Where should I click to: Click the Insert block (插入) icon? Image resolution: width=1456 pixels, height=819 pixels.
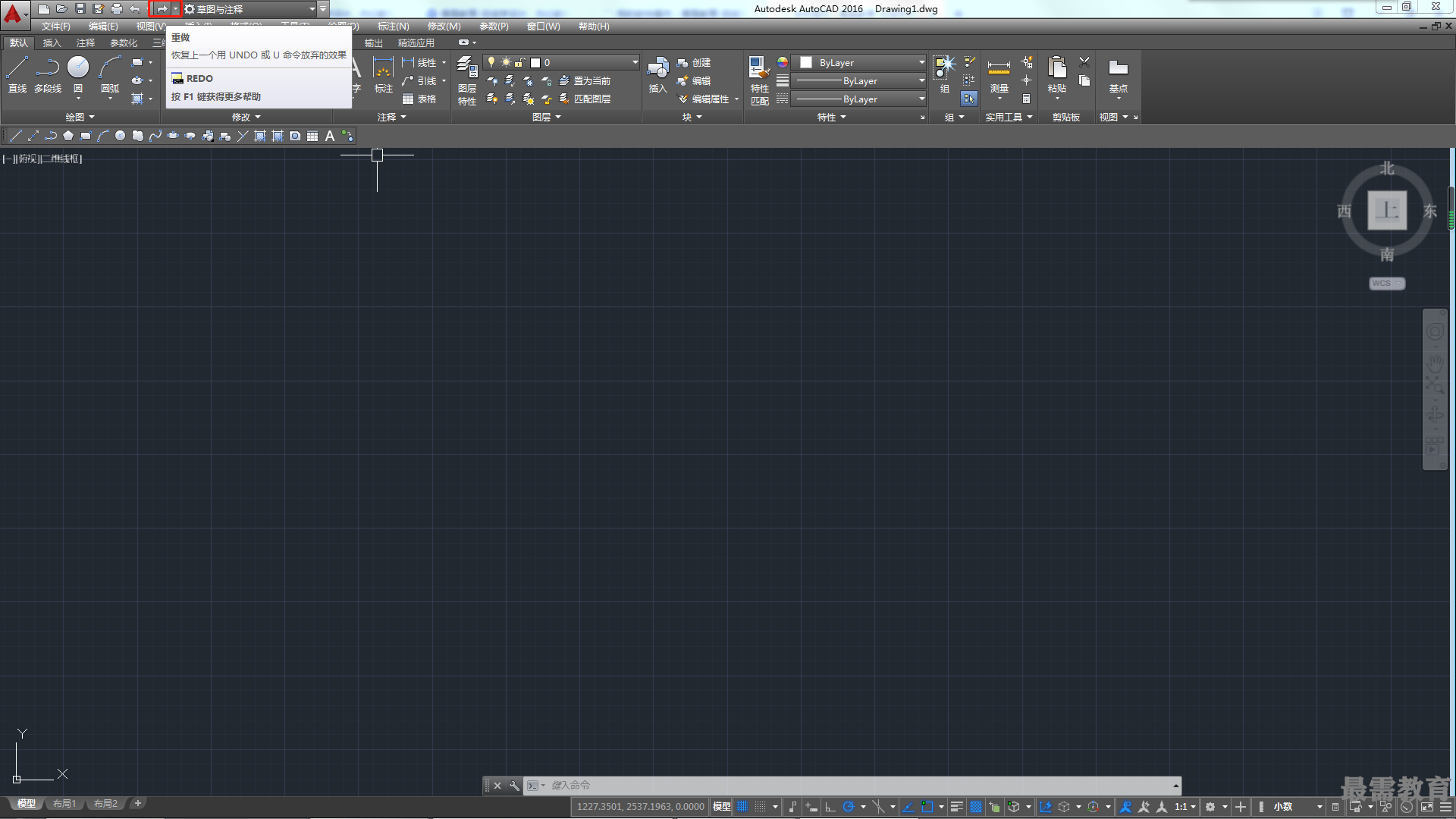[x=657, y=74]
